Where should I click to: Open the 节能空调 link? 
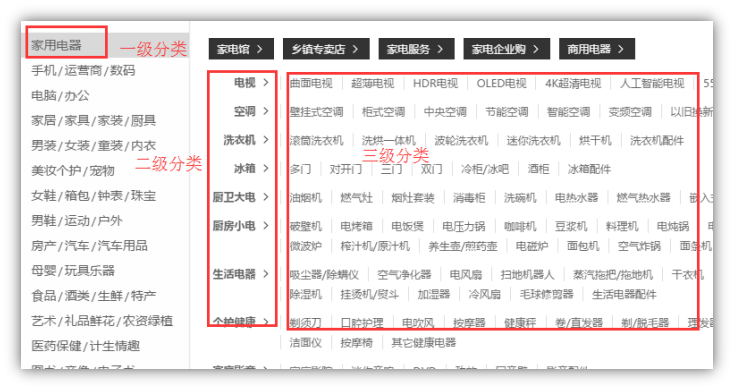[x=506, y=112]
